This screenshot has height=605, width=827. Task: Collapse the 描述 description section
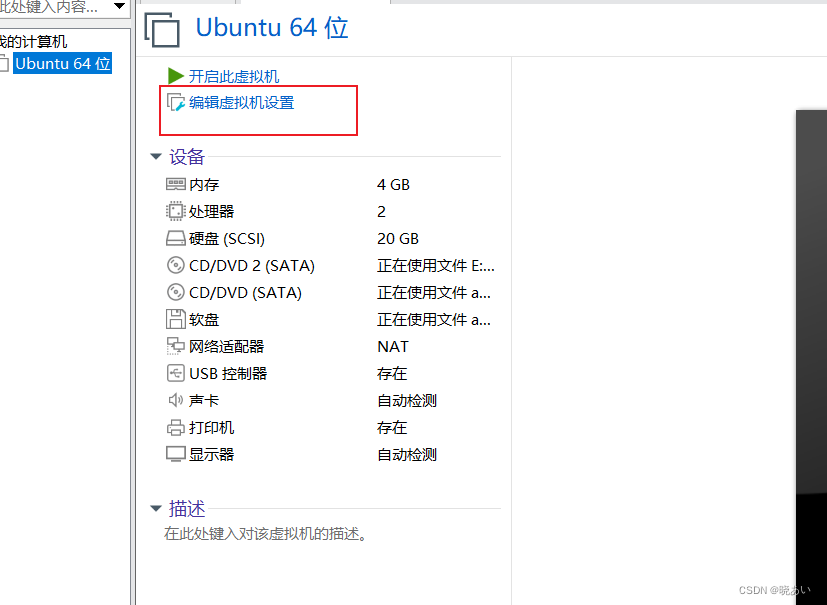click(x=156, y=508)
